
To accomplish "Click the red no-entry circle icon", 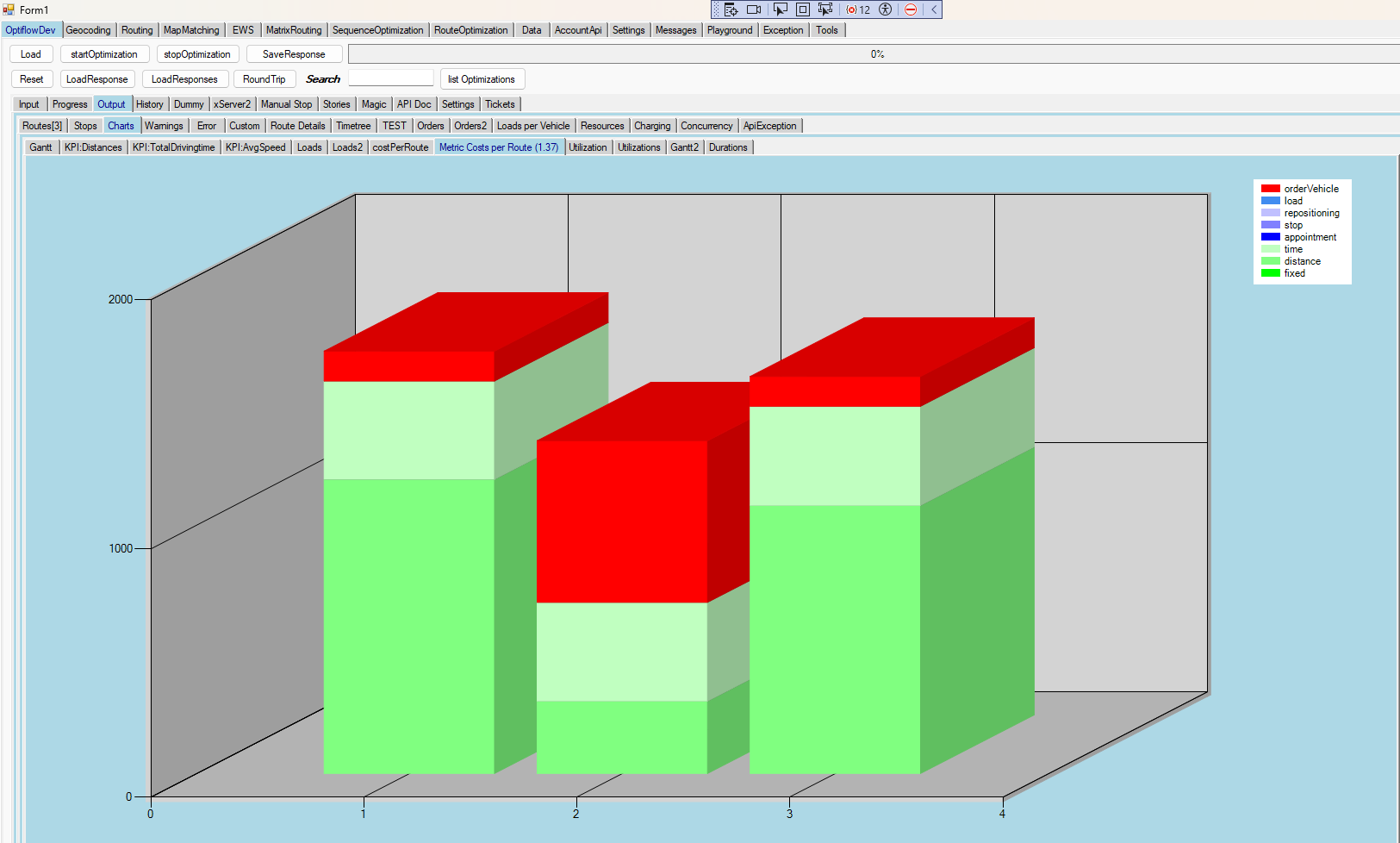I will (910, 9).
